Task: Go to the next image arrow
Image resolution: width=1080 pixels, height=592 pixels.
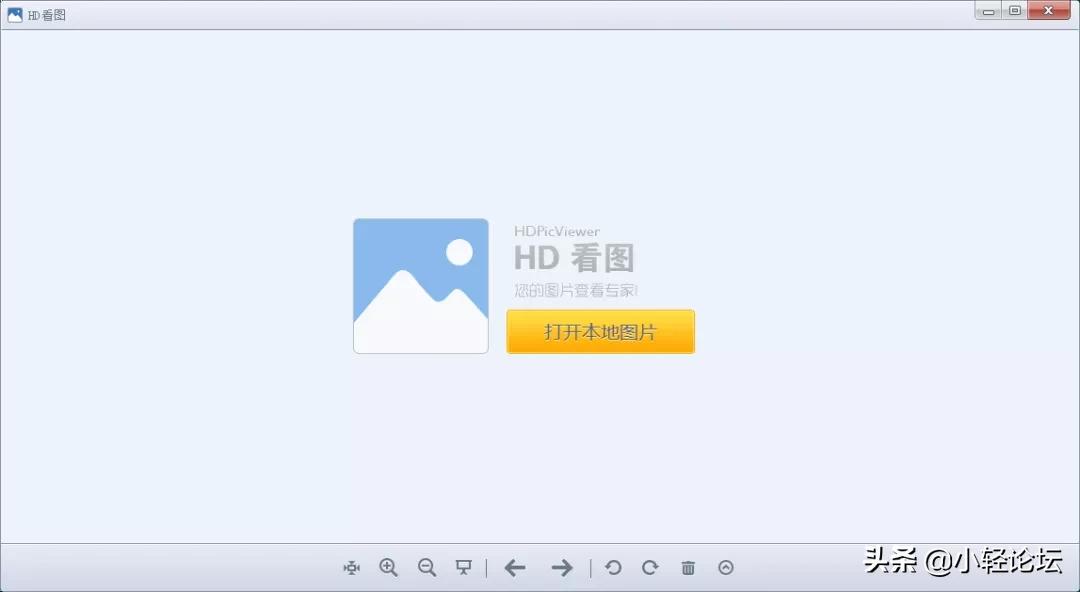Action: (562, 567)
